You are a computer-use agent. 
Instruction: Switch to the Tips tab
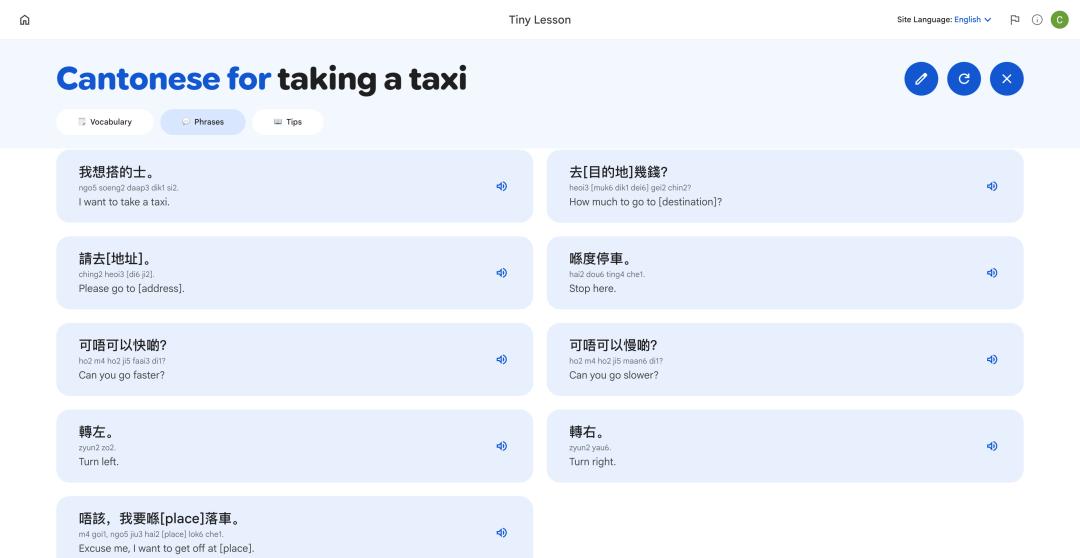point(287,122)
